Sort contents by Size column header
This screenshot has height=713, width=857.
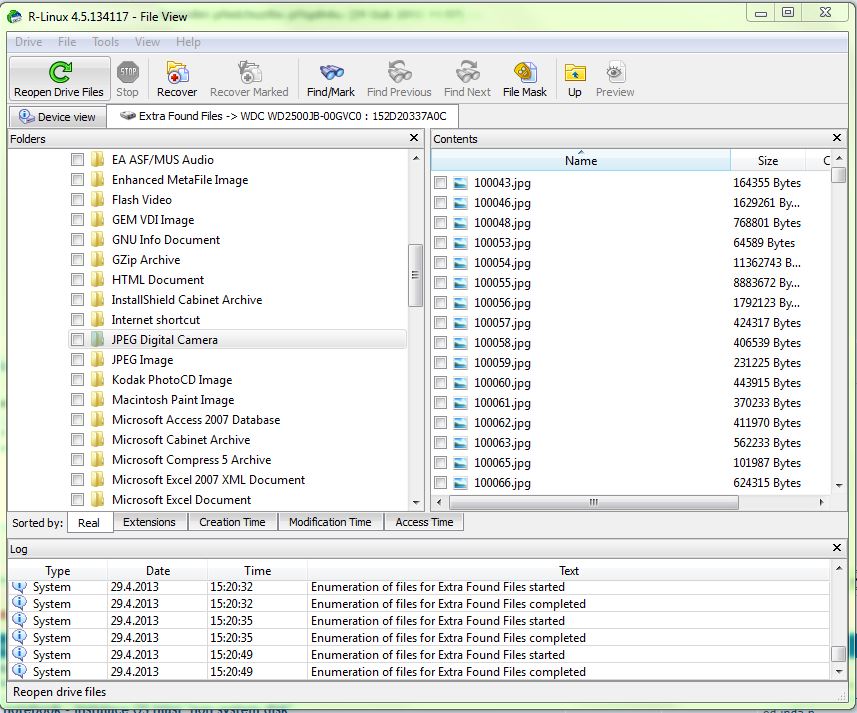768,161
